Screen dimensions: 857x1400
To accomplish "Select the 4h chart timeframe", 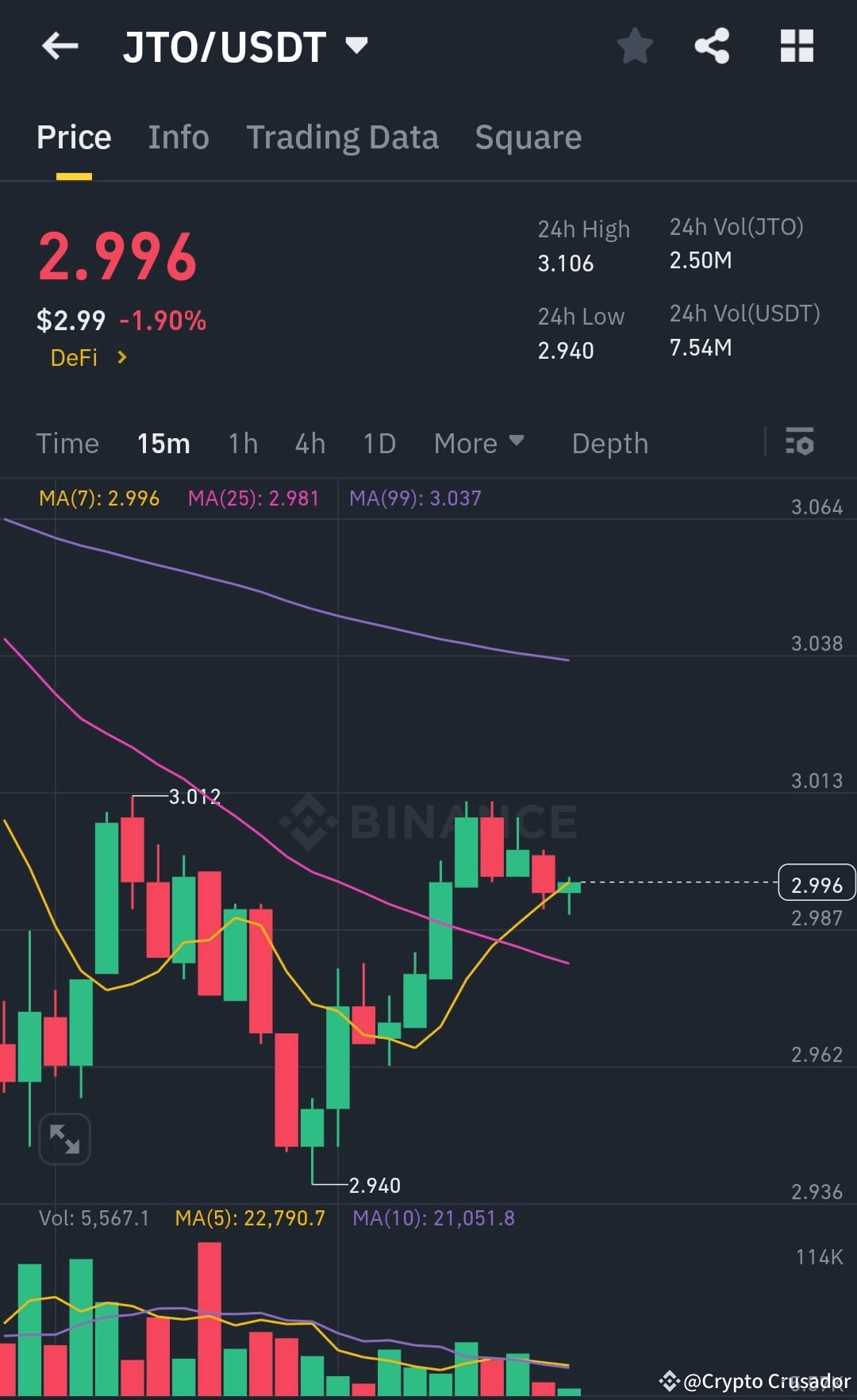I will (x=309, y=443).
